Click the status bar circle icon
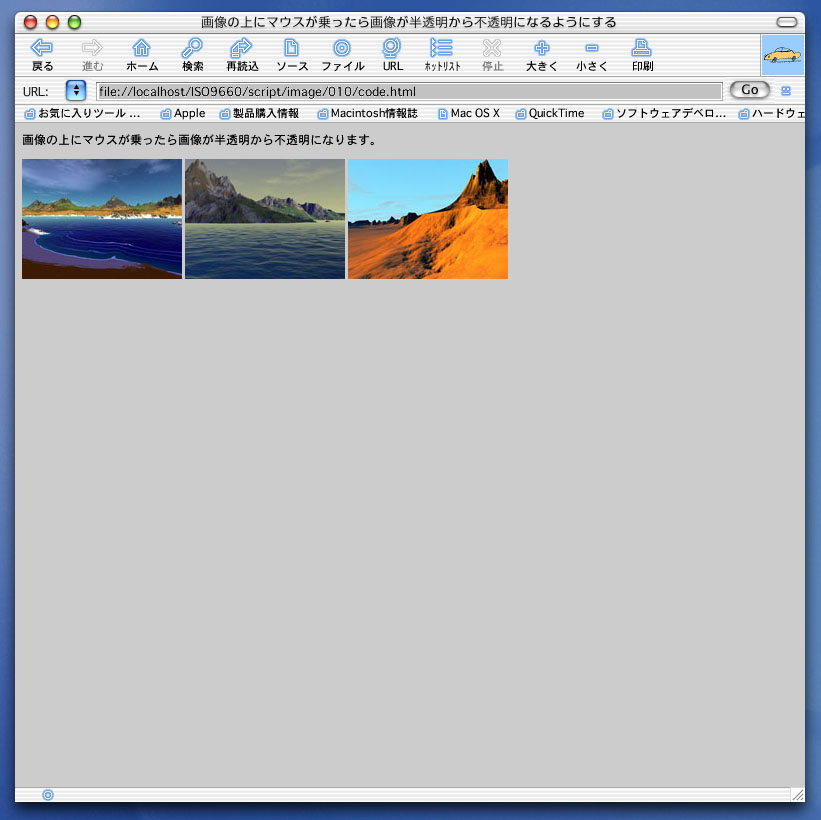 click(x=48, y=795)
